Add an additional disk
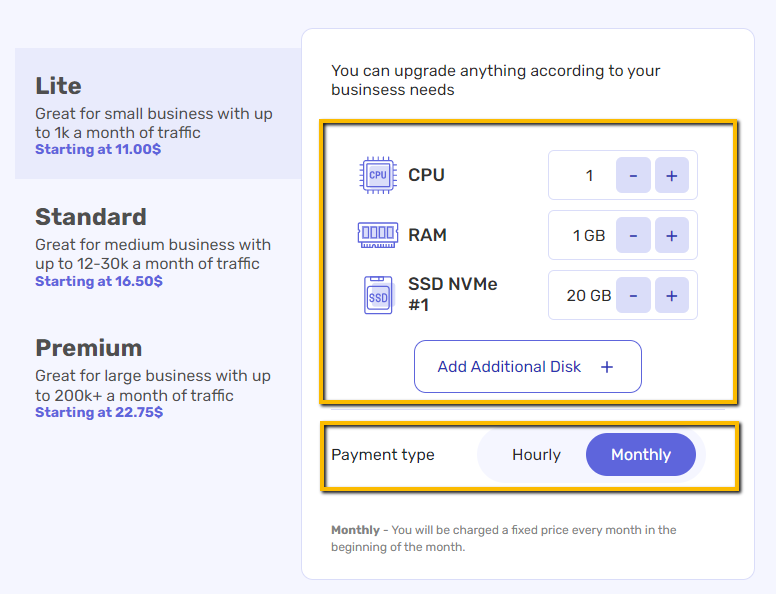Screen dimensions: 776x594 click(528, 366)
